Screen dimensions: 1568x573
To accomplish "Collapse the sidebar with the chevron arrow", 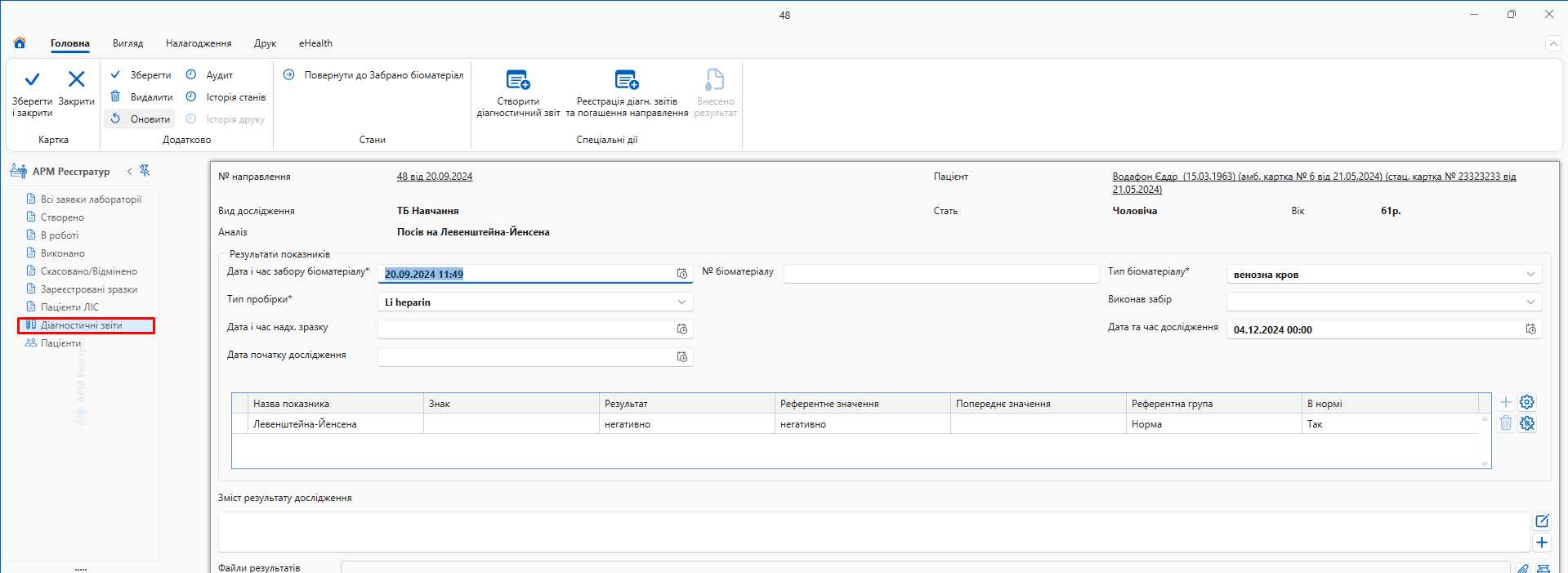I will tap(129, 171).
